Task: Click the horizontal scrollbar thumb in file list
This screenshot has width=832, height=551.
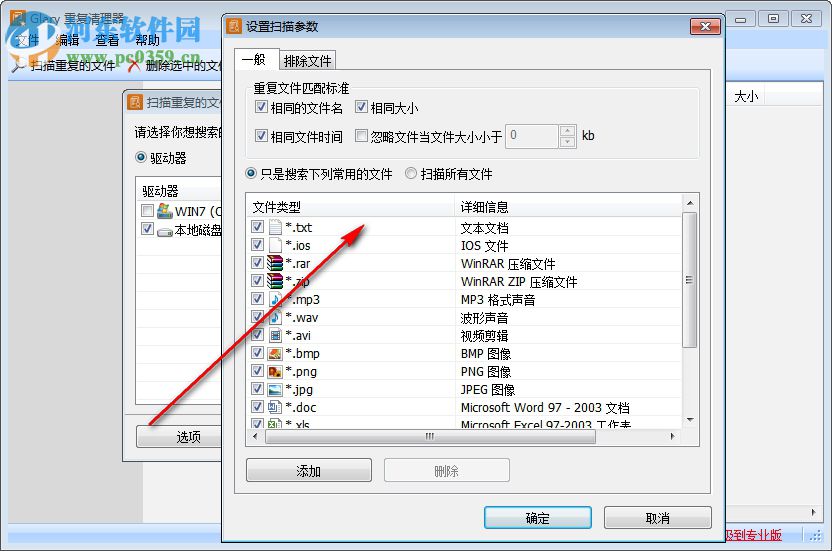Action: pos(430,436)
